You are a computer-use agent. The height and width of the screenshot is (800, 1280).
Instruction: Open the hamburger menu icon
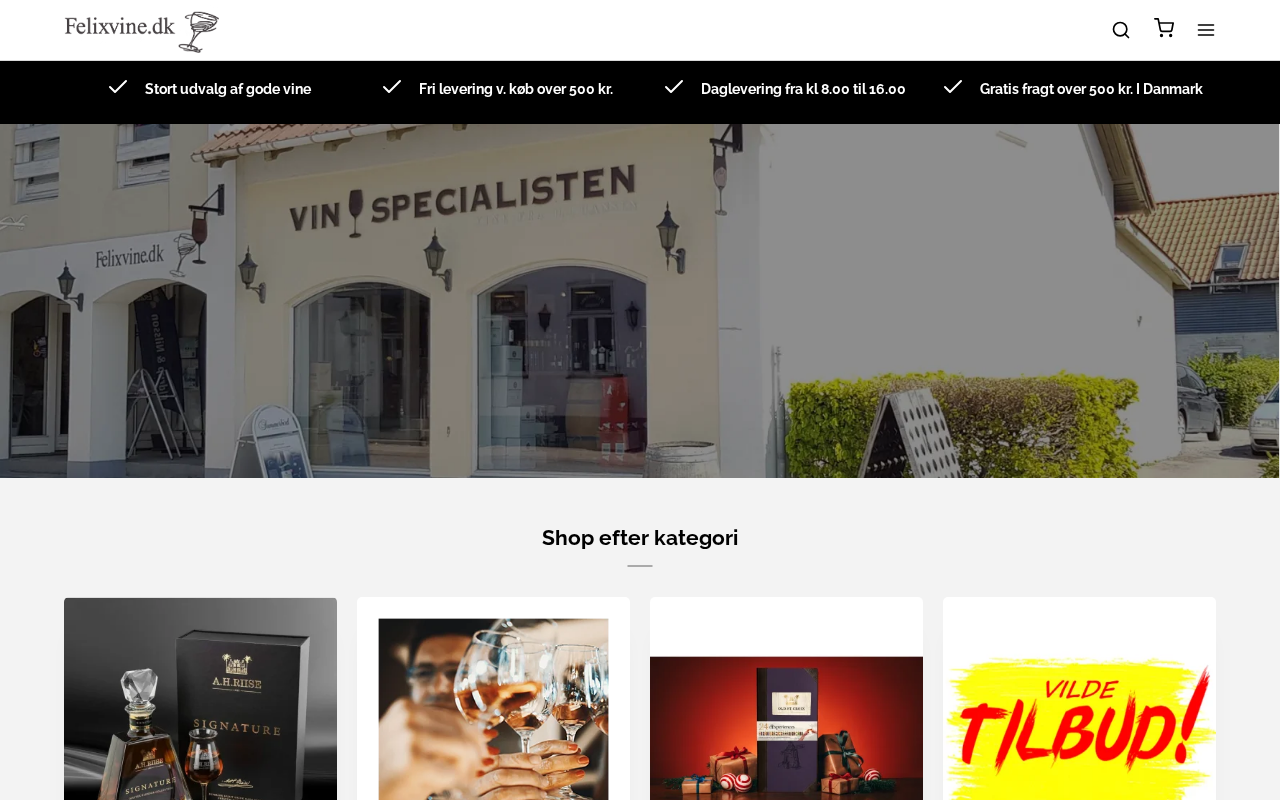point(1206,30)
